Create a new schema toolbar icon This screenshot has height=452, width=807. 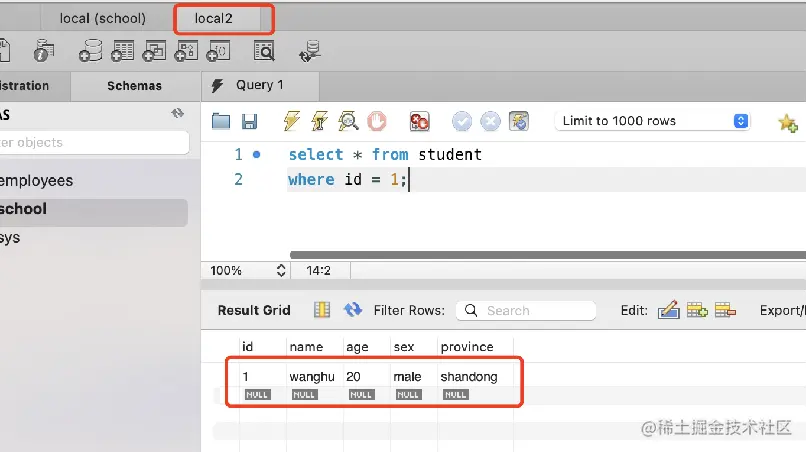pos(90,50)
